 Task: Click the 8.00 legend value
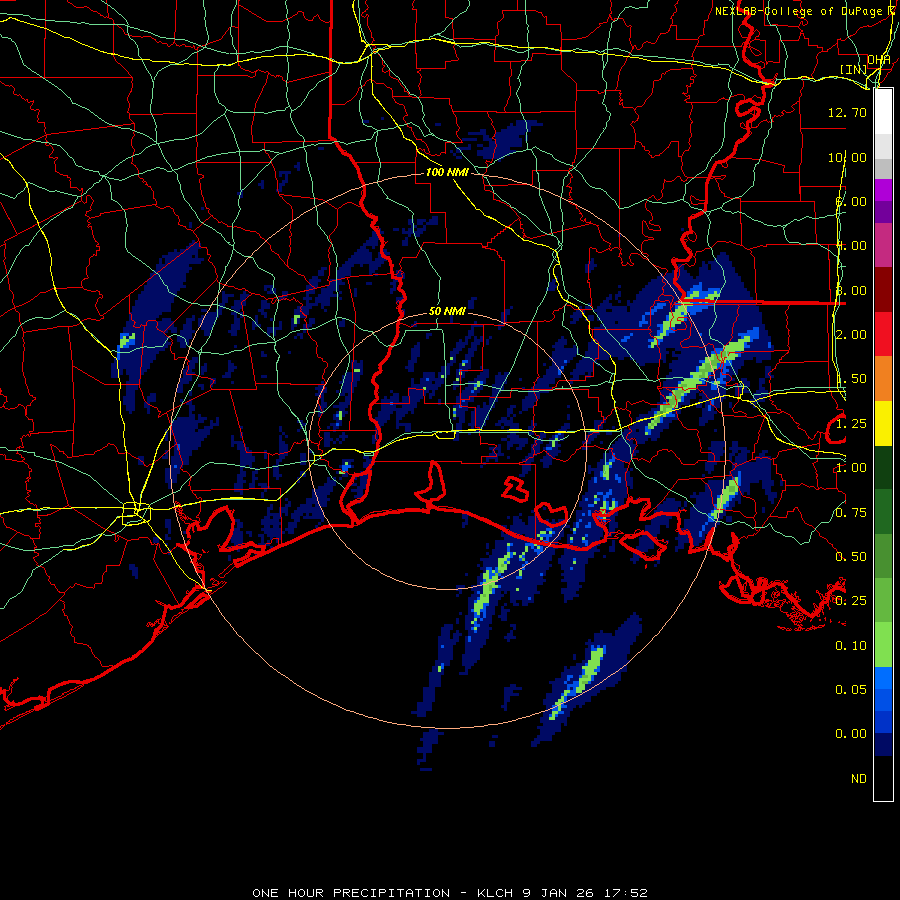coord(851,201)
